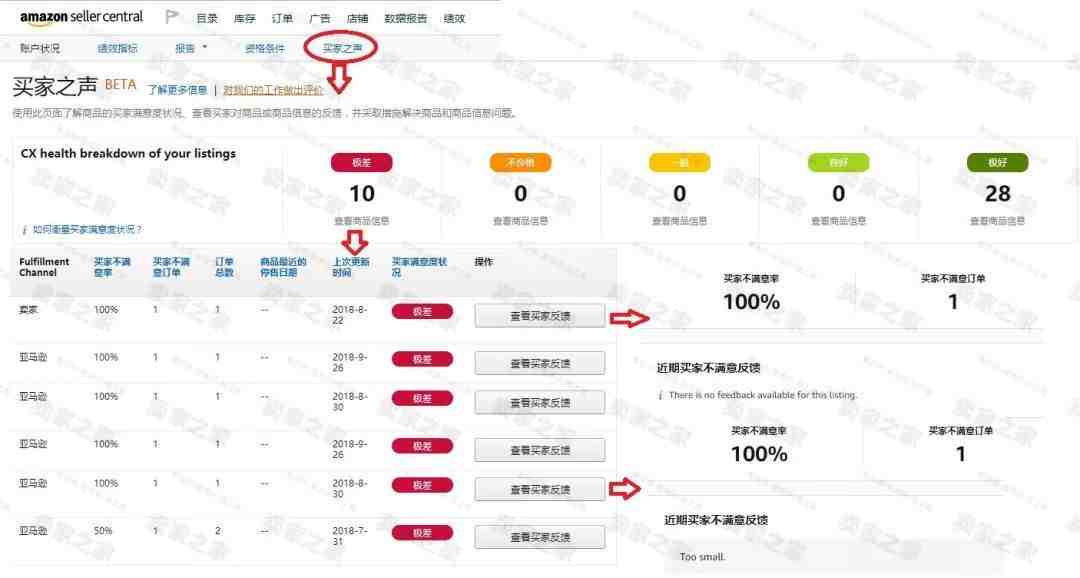
Task: Click the dark green 极好 badge above 28
Action: pyautogui.click(x=998, y=163)
